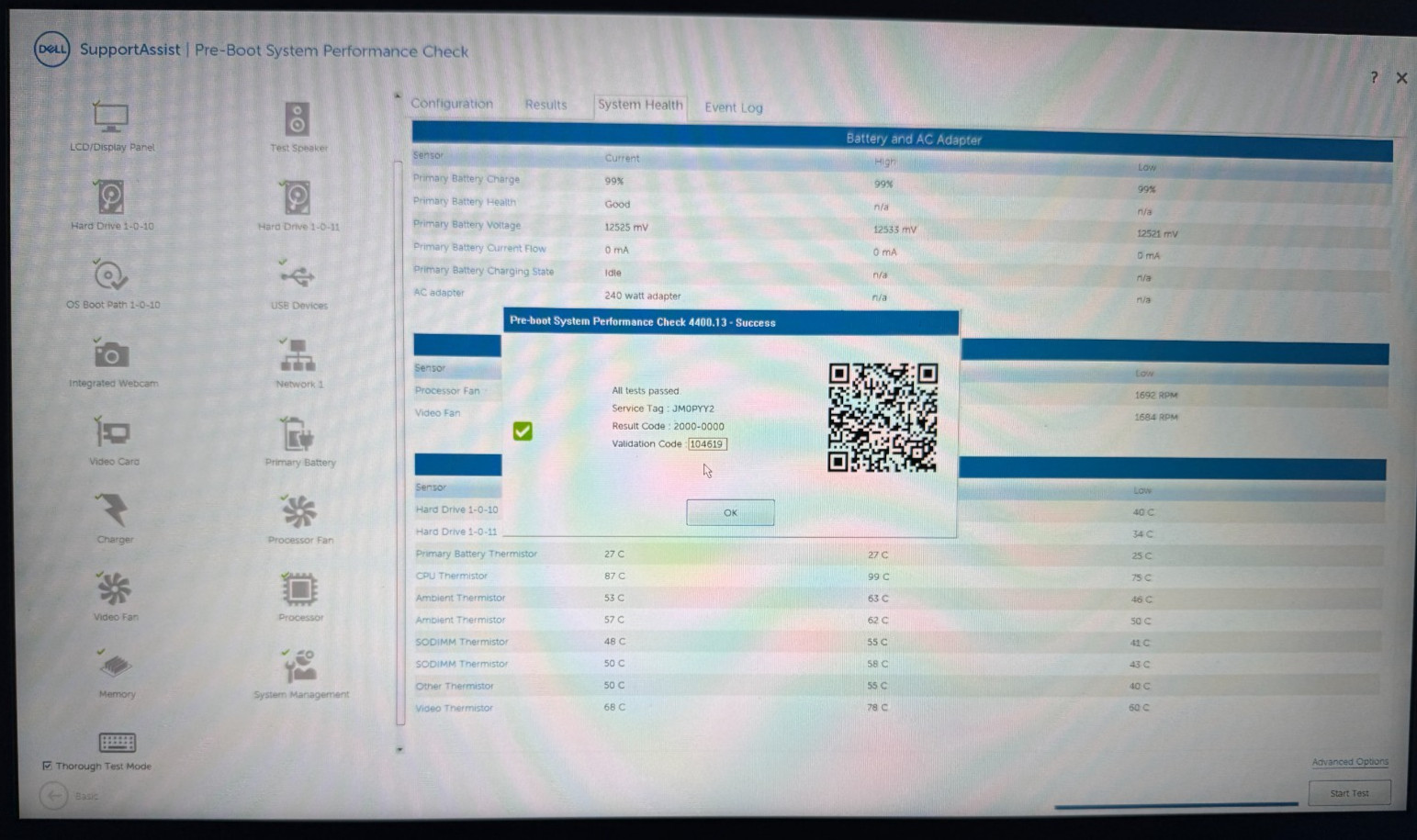Select the Memory test icon
This screenshot has height=840, width=1417.
point(115,666)
